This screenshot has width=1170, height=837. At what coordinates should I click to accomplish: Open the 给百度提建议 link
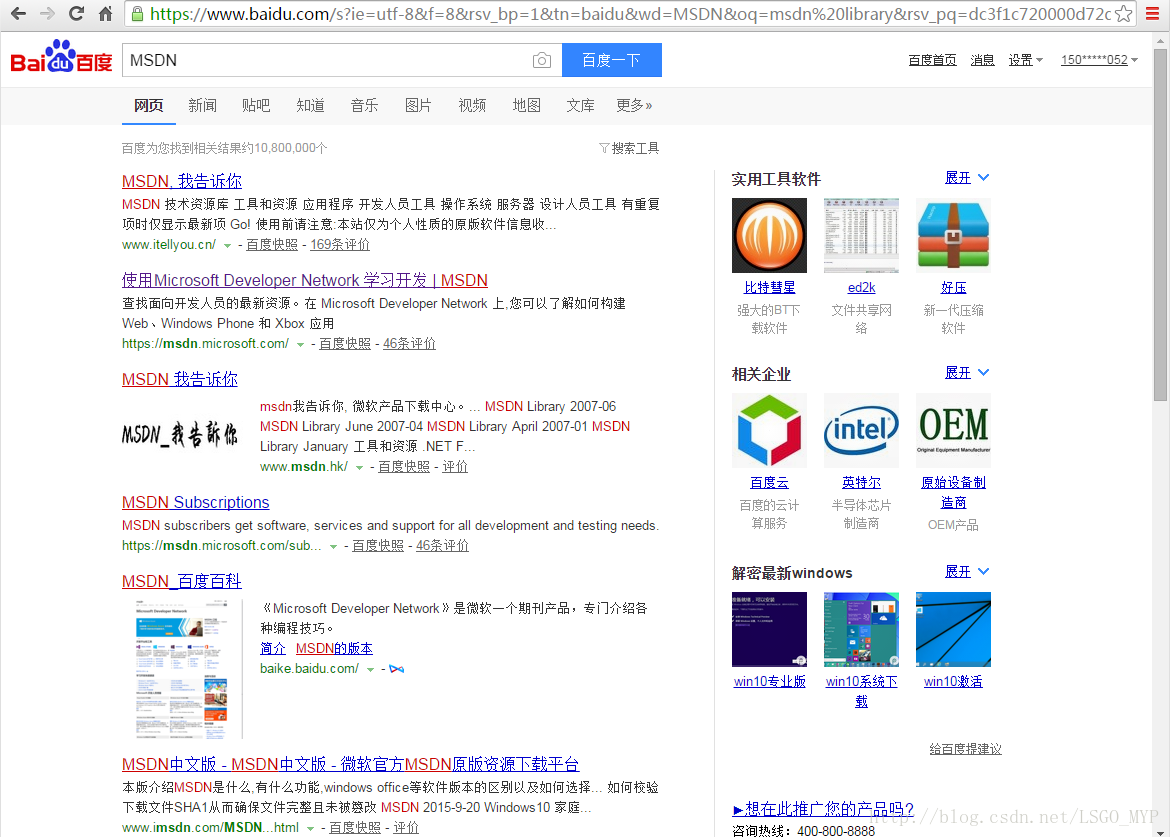(966, 749)
